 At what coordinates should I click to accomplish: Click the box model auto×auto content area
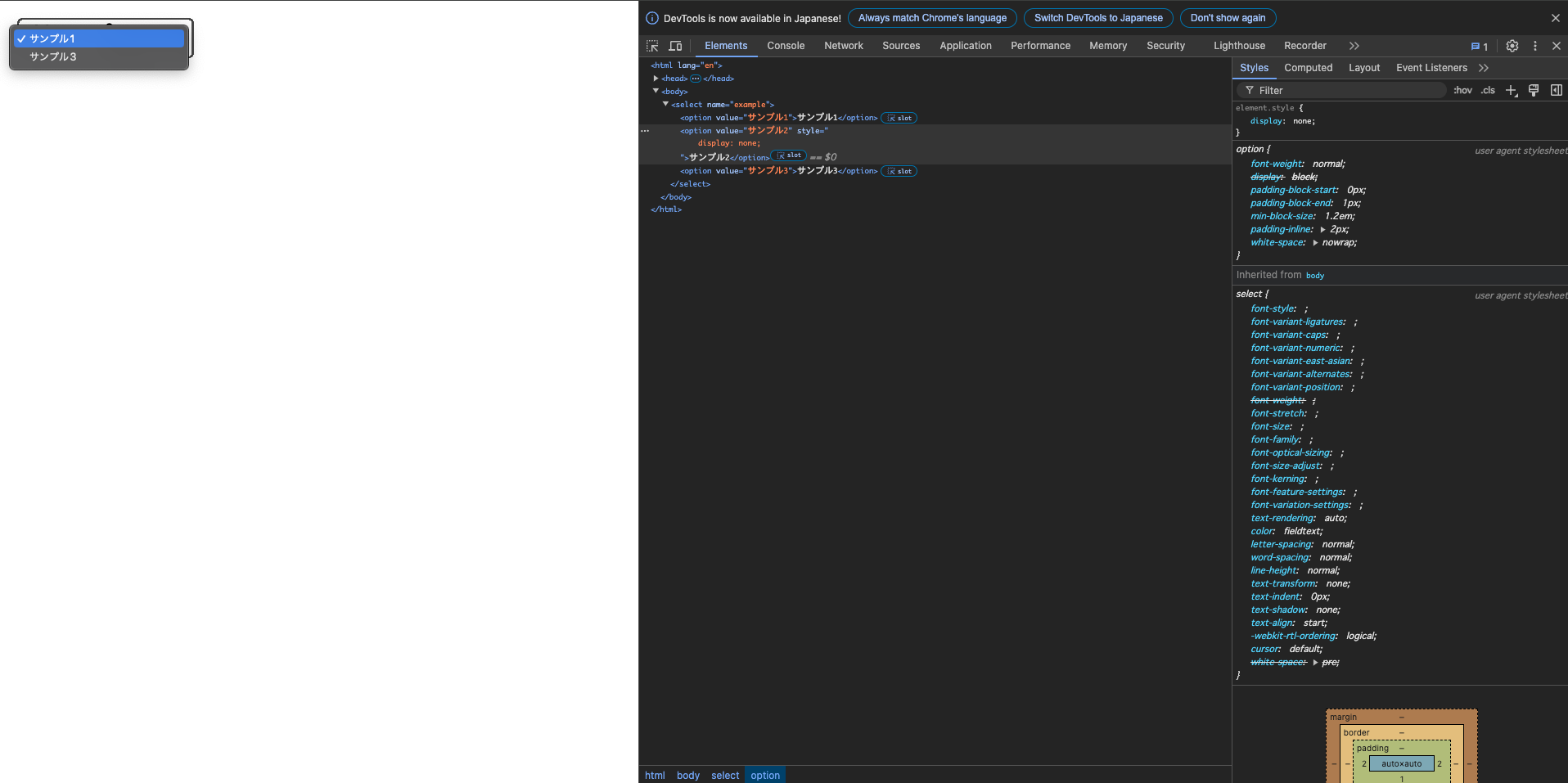click(x=1401, y=764)
